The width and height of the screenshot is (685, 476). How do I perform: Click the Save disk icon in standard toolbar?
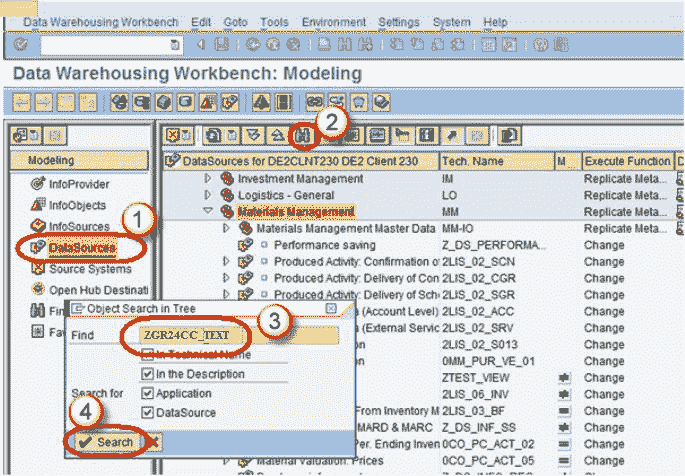222,45
